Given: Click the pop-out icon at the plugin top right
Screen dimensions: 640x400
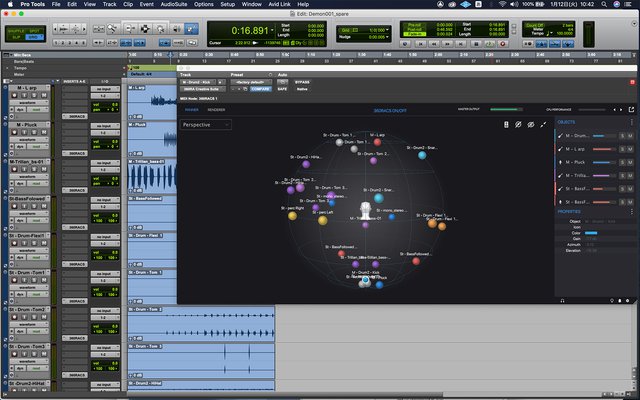Looking at the screenshot, I should click(x=631, y=109).
